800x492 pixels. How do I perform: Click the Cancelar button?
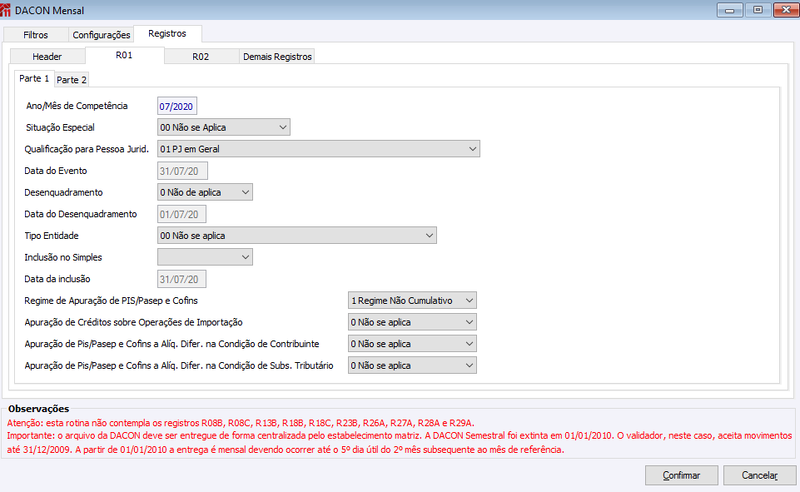[x=760, y=475]
